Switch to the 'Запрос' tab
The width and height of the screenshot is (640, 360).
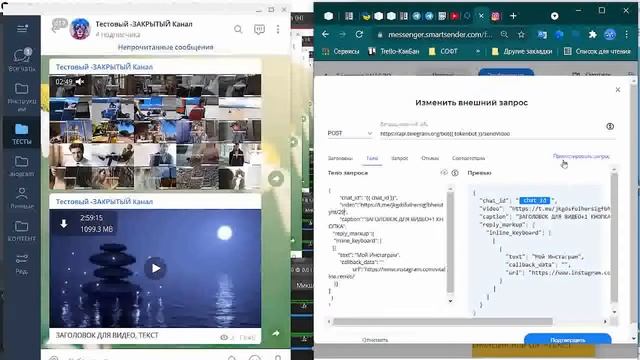[400, 158]
